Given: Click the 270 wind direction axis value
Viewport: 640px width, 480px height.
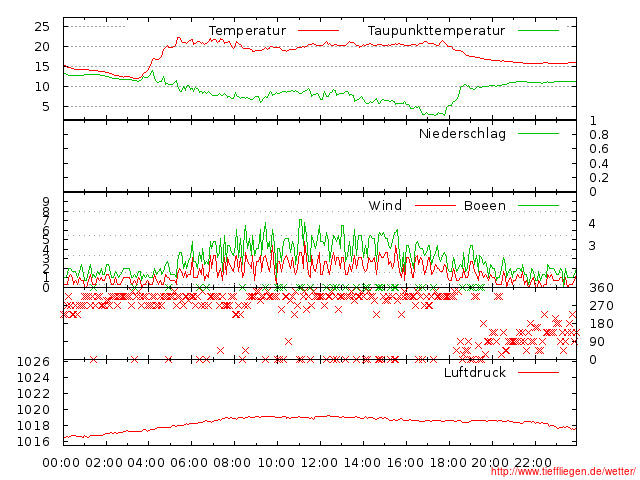Looking at the screenshot, I should (x=601, y=306).
